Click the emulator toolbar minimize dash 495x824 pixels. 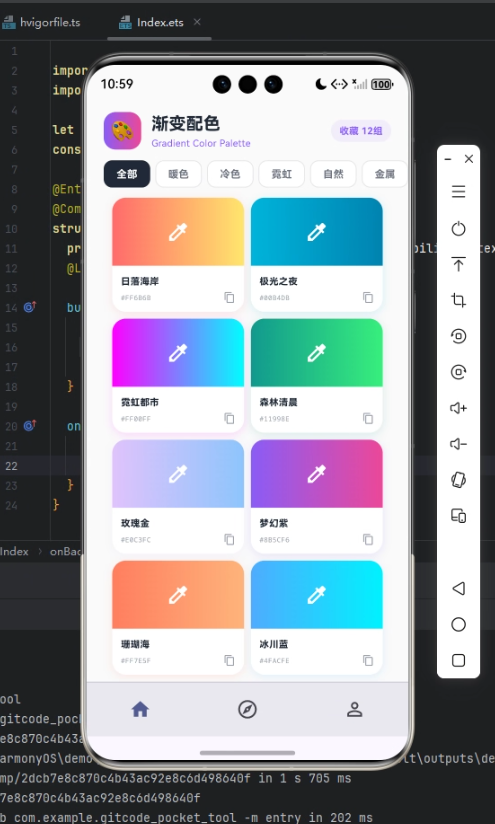pos(448,159)
